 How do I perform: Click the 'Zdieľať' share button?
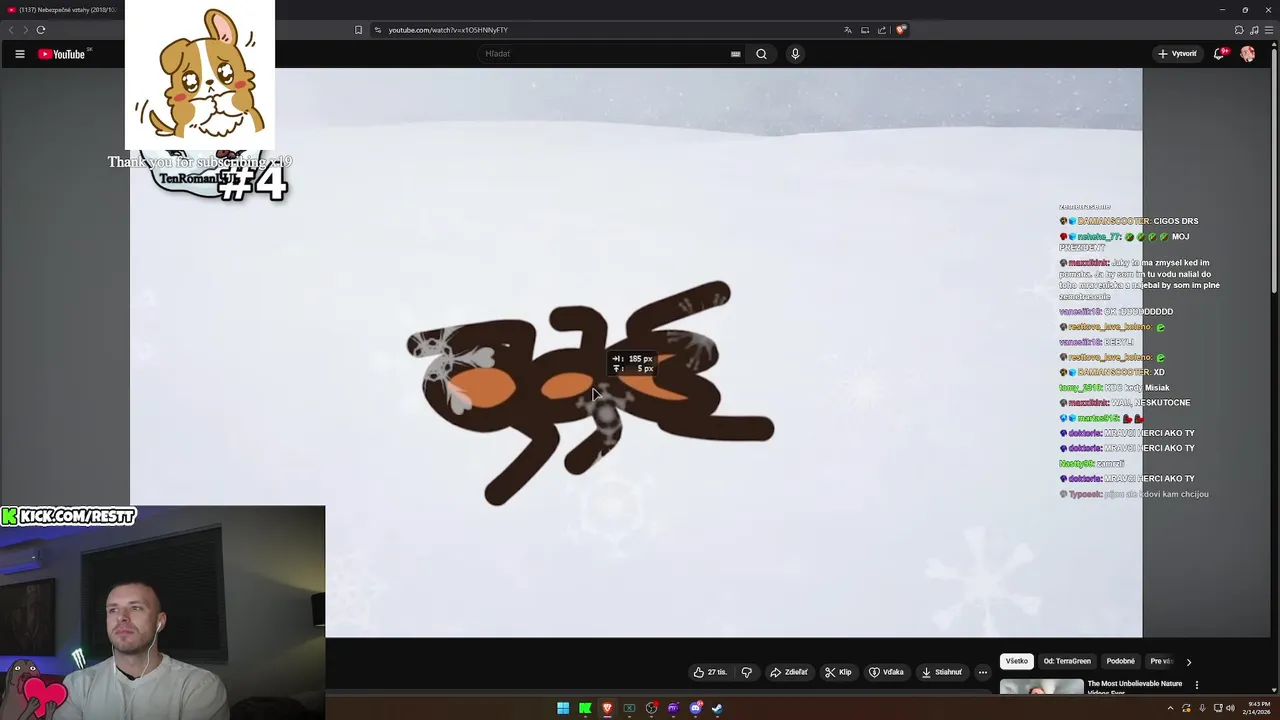[789, 672]
